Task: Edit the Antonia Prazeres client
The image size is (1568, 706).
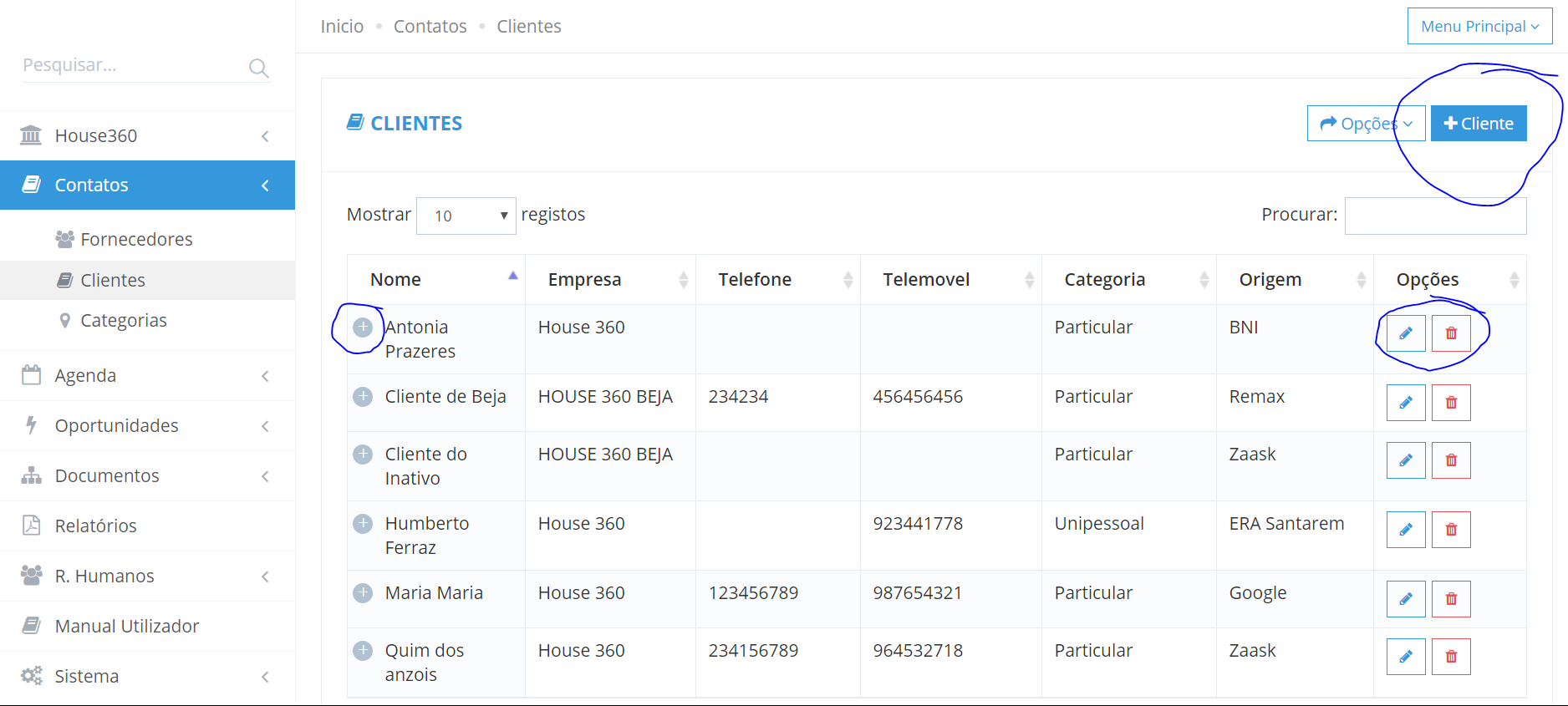Action: pos(1406,333)
